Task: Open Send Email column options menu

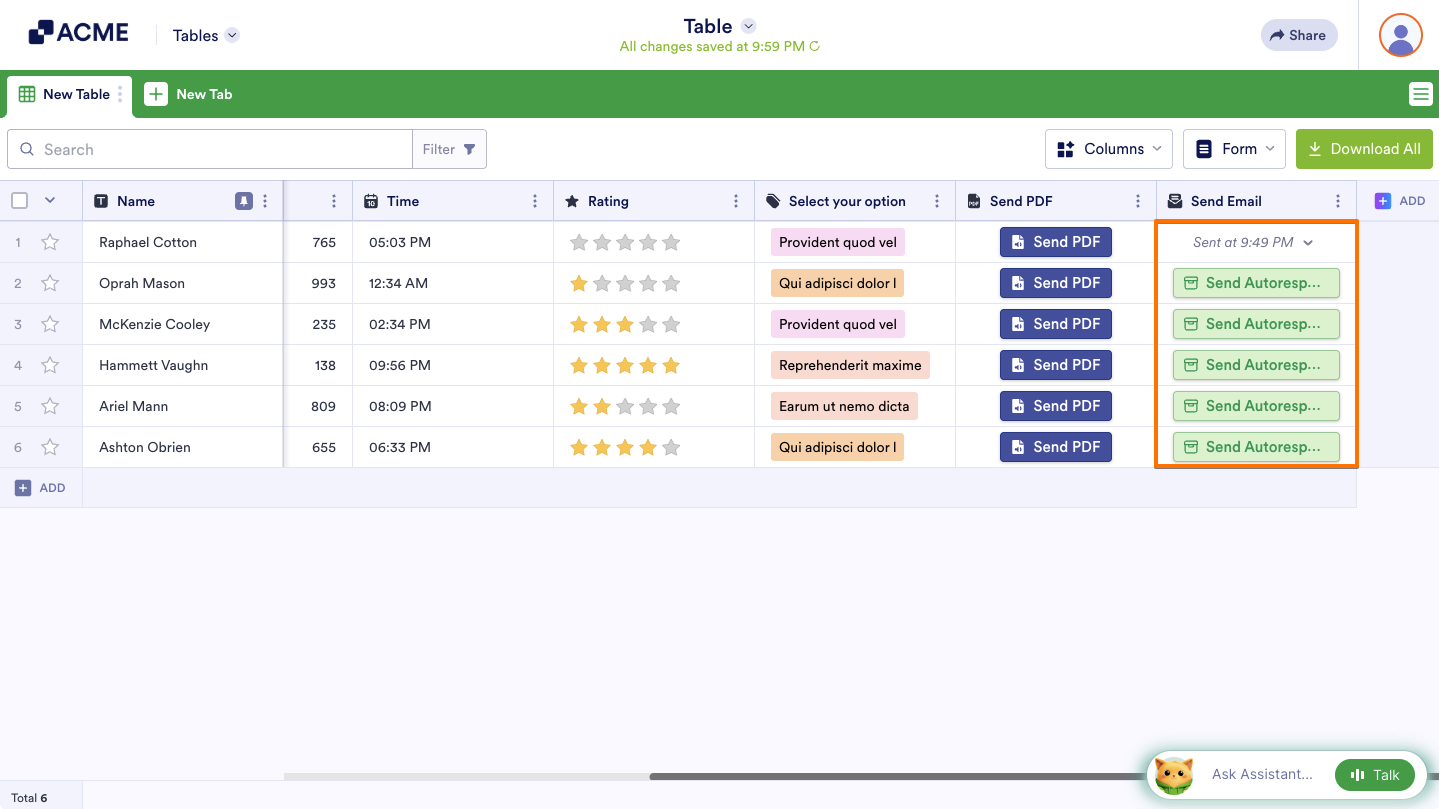Action: tap(1338, 201)
